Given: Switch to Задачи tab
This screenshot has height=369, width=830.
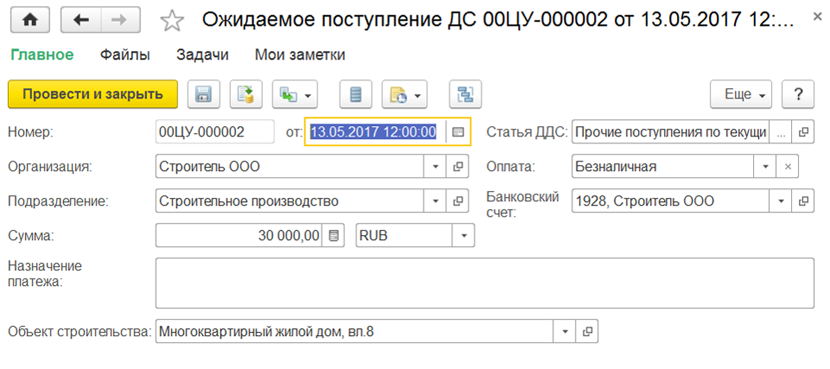Looking at the screenshot, I should [x=203, y=55].
